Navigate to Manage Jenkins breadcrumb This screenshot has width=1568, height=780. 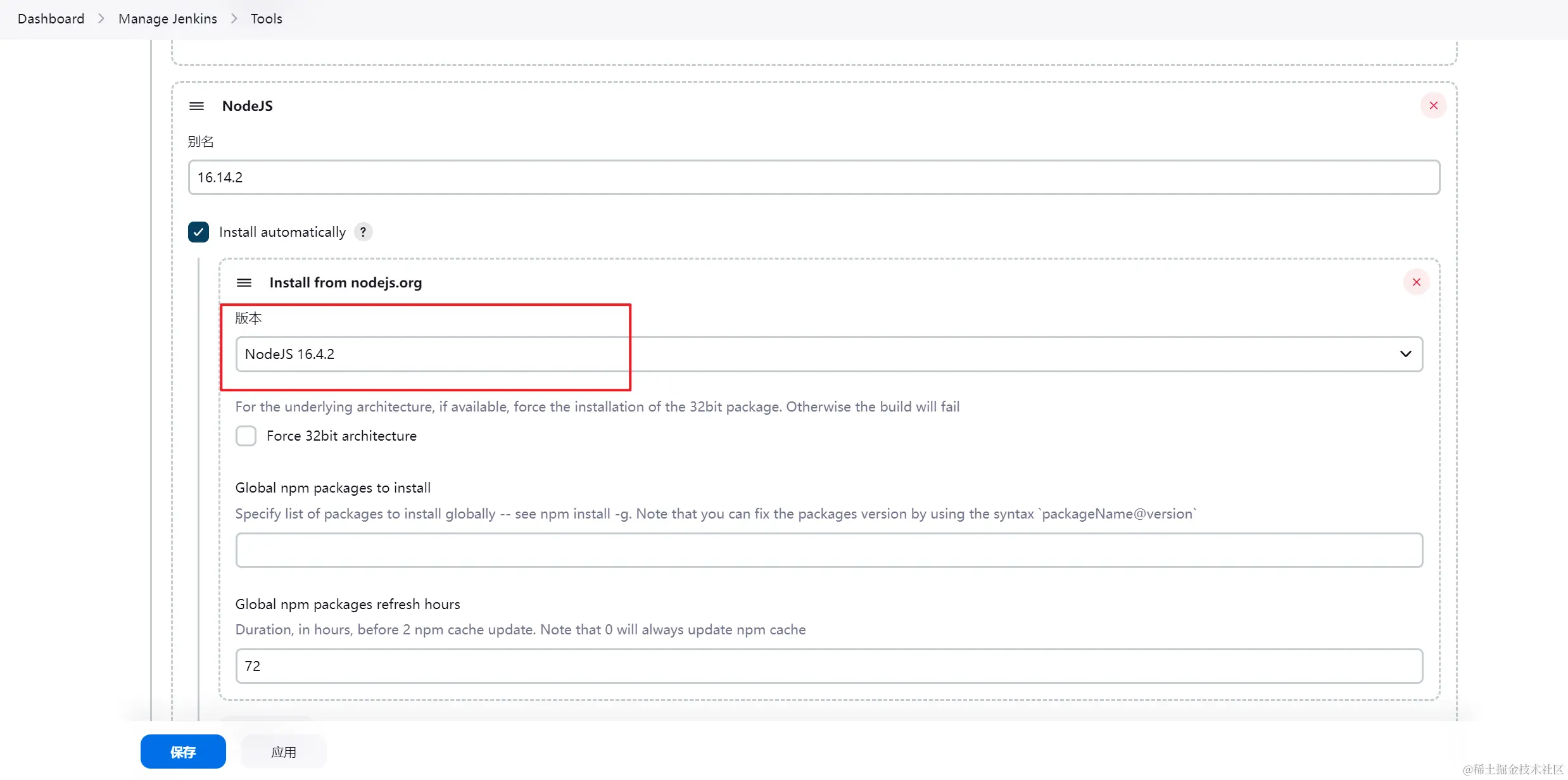tap(167, 19)
